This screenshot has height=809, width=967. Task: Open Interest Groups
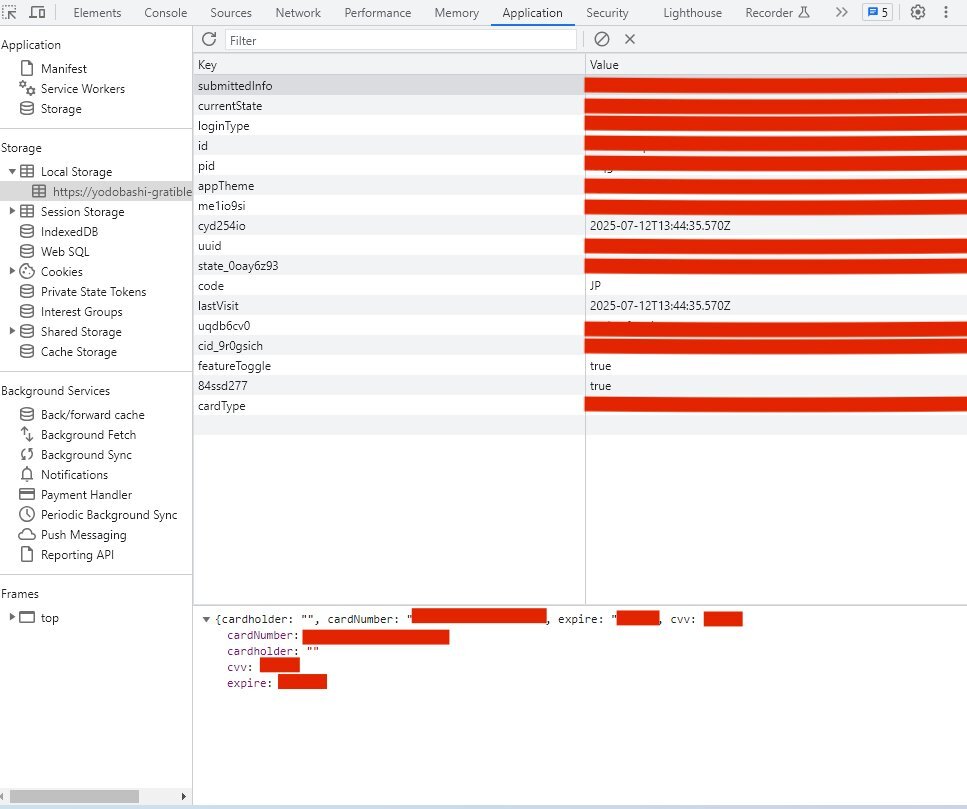[x=81, y=311]
